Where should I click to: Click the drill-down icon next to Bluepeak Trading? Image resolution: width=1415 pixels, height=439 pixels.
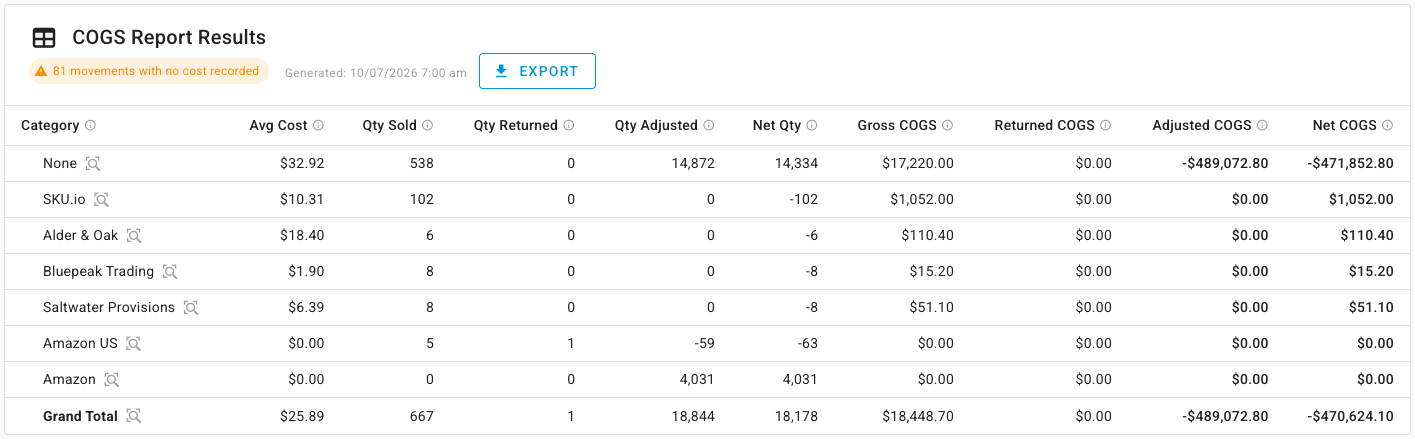click(x=170, y=271)
